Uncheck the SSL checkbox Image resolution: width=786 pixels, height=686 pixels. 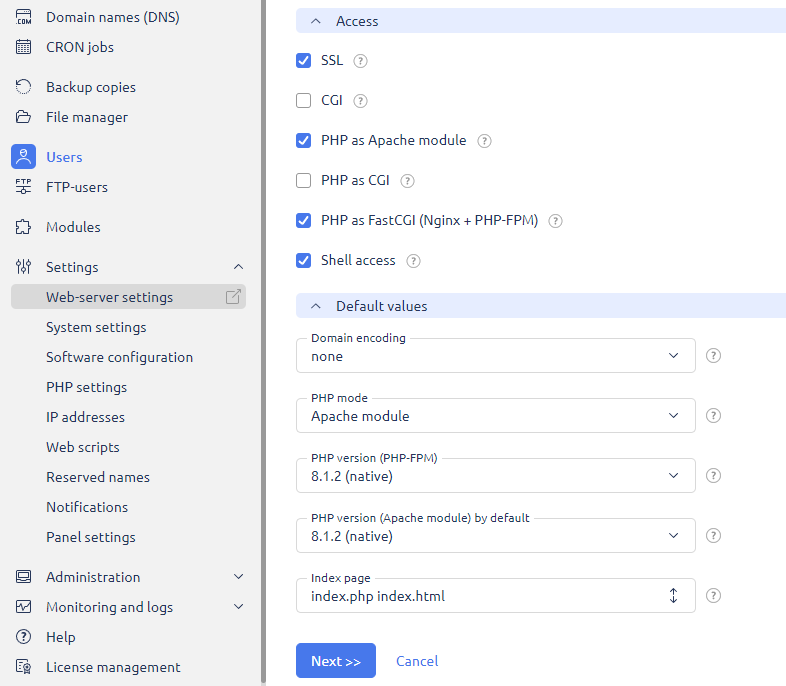click(x=304, y=61)
